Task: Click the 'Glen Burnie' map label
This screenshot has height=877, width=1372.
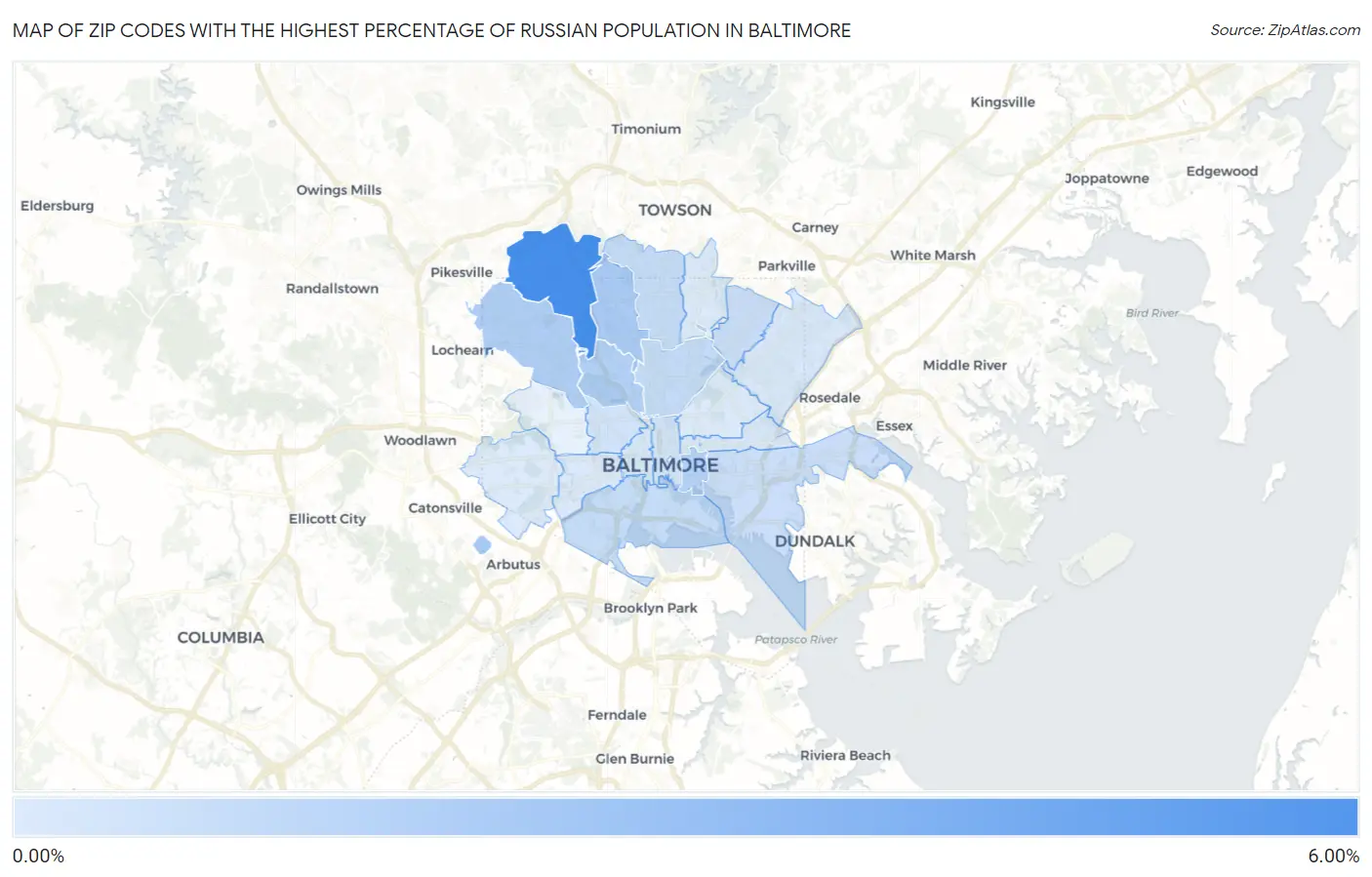Action: [634, 759]
